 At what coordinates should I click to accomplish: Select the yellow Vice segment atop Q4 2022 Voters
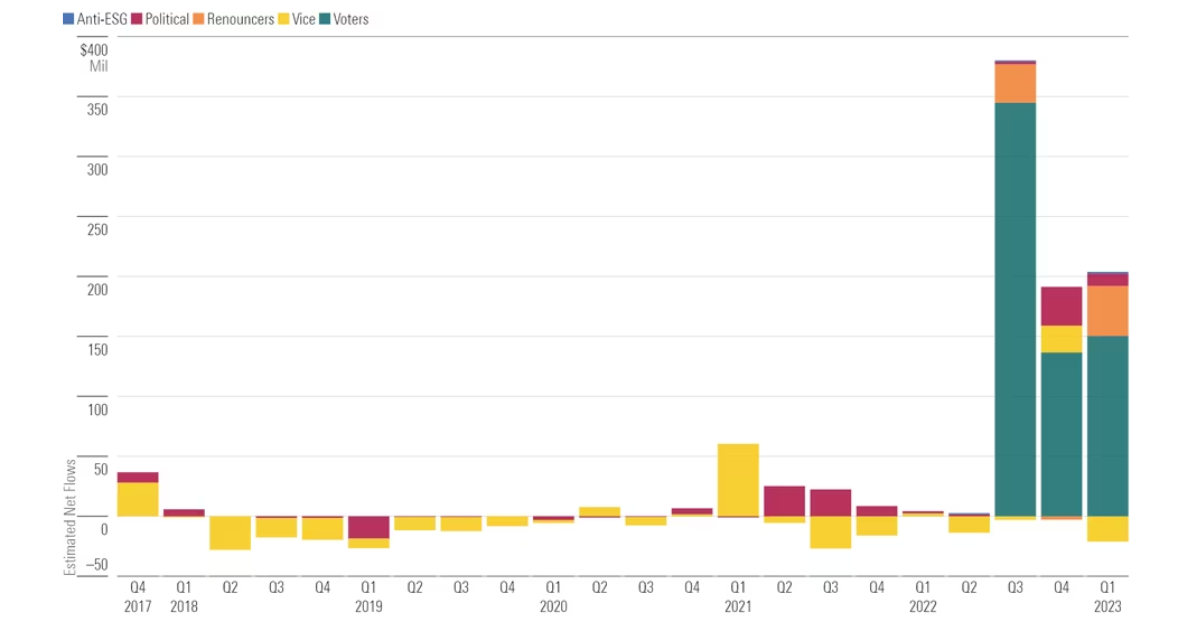1061,339
